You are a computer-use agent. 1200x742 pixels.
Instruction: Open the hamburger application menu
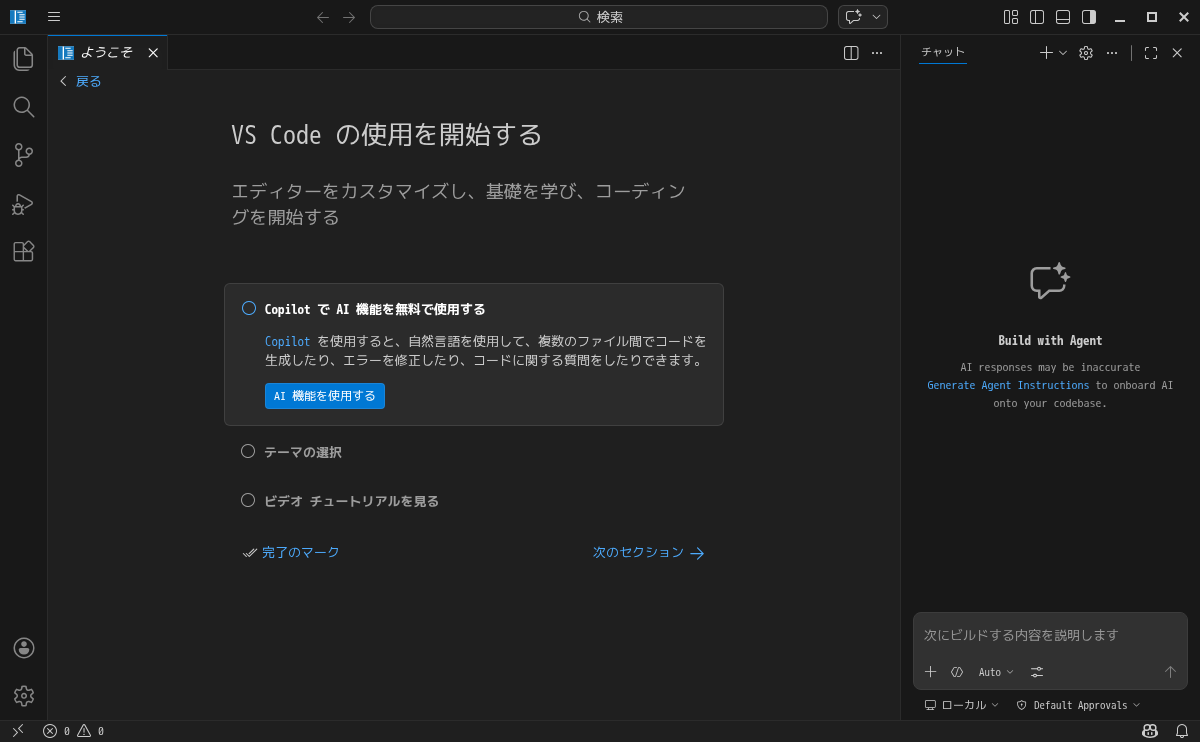(54, 17)
